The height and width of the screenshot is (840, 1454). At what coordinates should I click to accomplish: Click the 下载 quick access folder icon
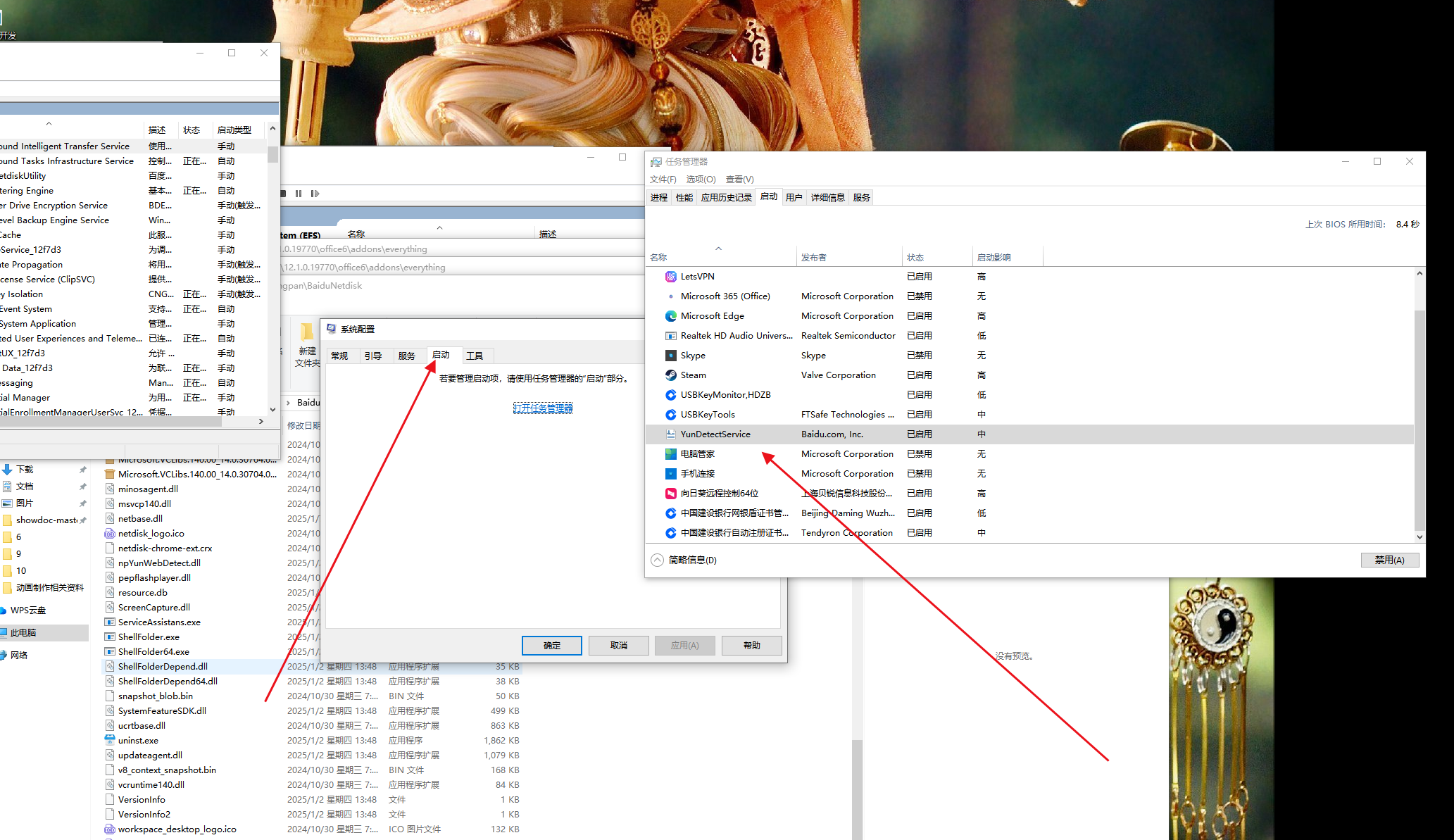7,469
